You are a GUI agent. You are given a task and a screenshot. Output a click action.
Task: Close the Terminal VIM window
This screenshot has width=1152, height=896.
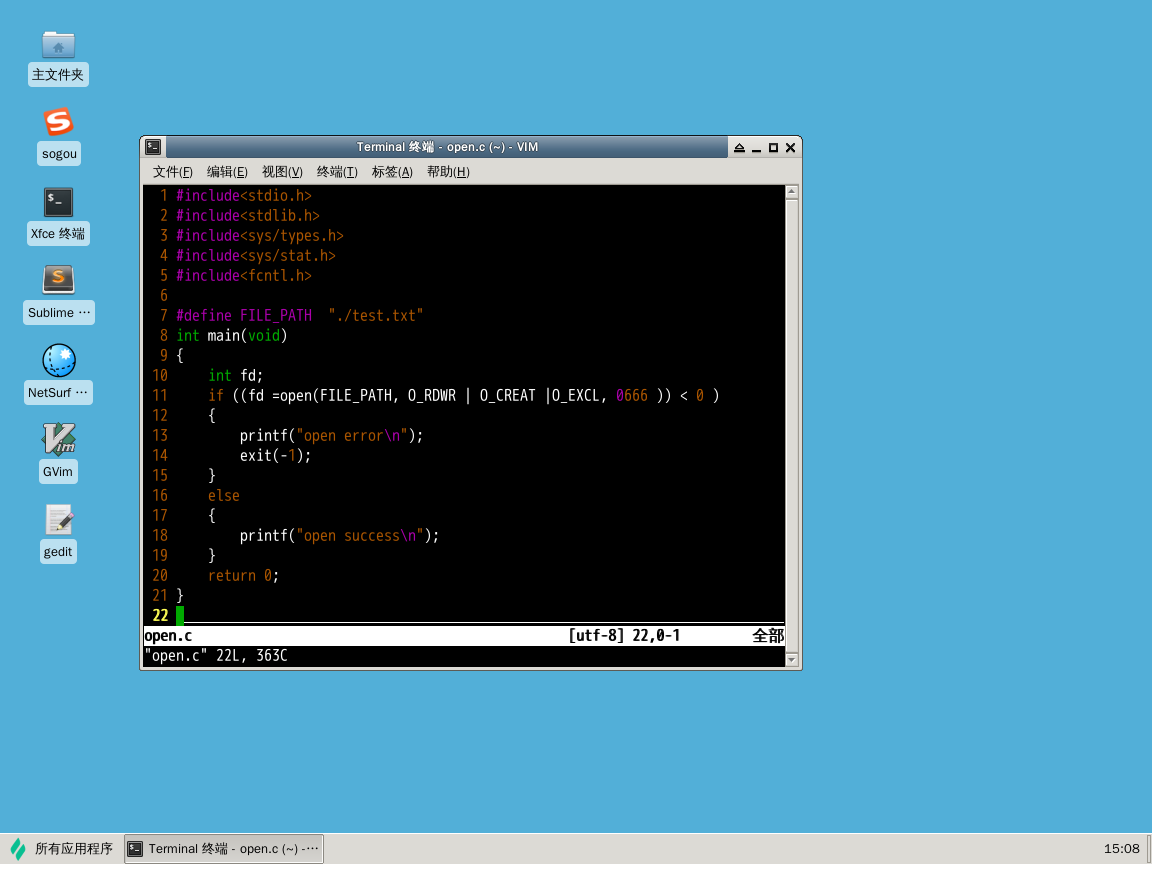point(791,148)
